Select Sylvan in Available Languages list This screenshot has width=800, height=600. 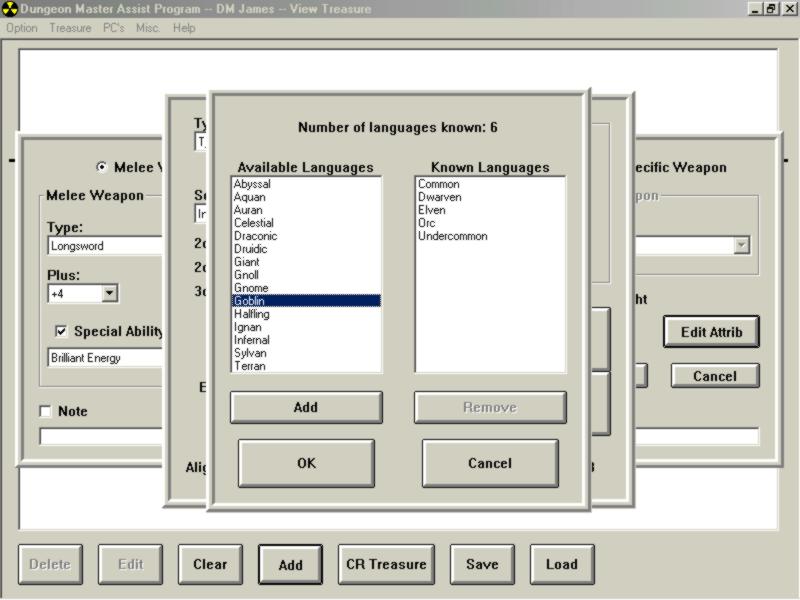pos(250,353)
